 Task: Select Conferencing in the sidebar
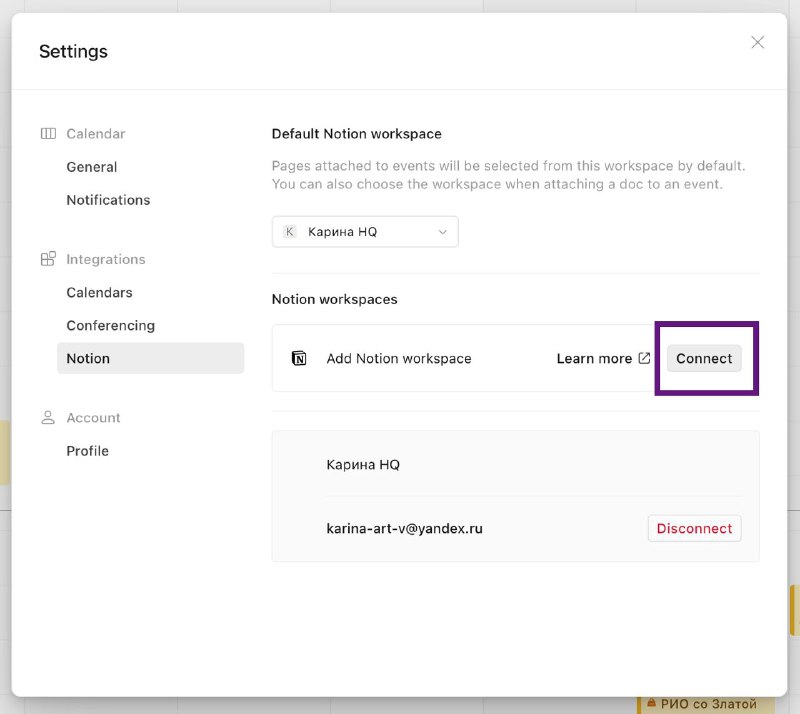pos(111,326)
